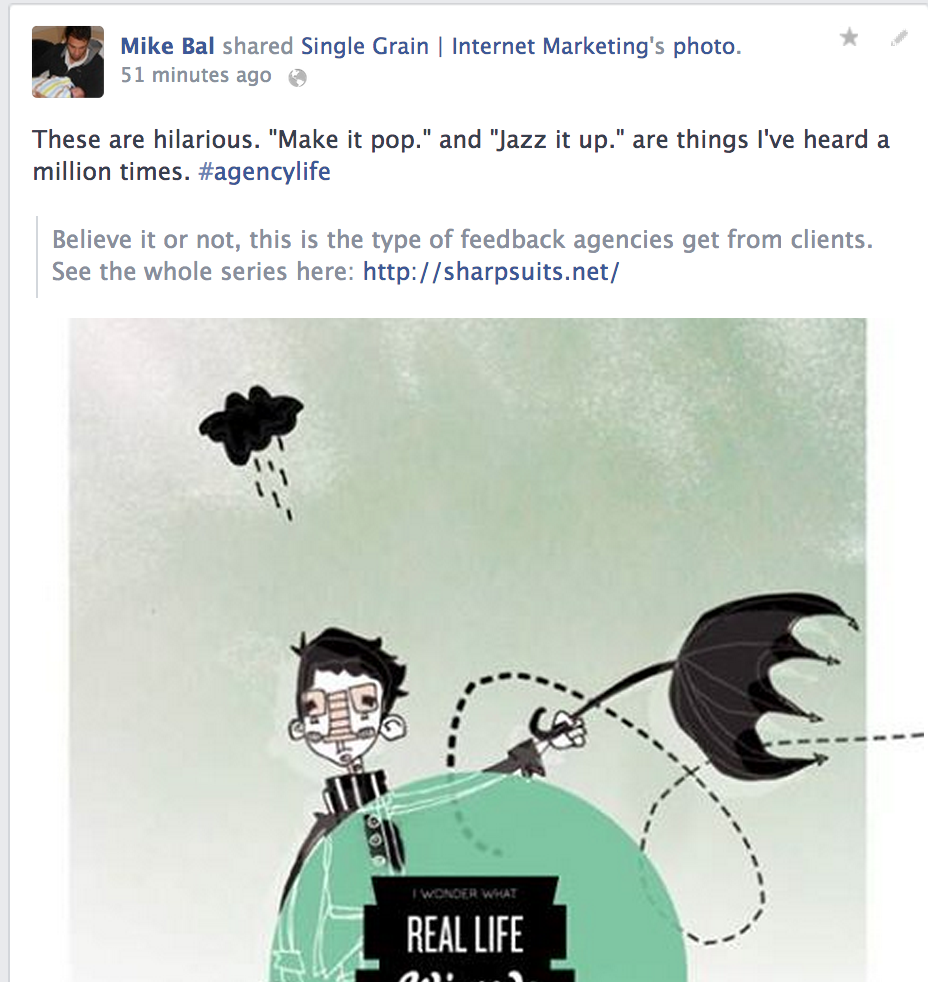The image size is (928, 982).
Task: Open the shared 'photo' link
Action: click(x=704, y=46)
